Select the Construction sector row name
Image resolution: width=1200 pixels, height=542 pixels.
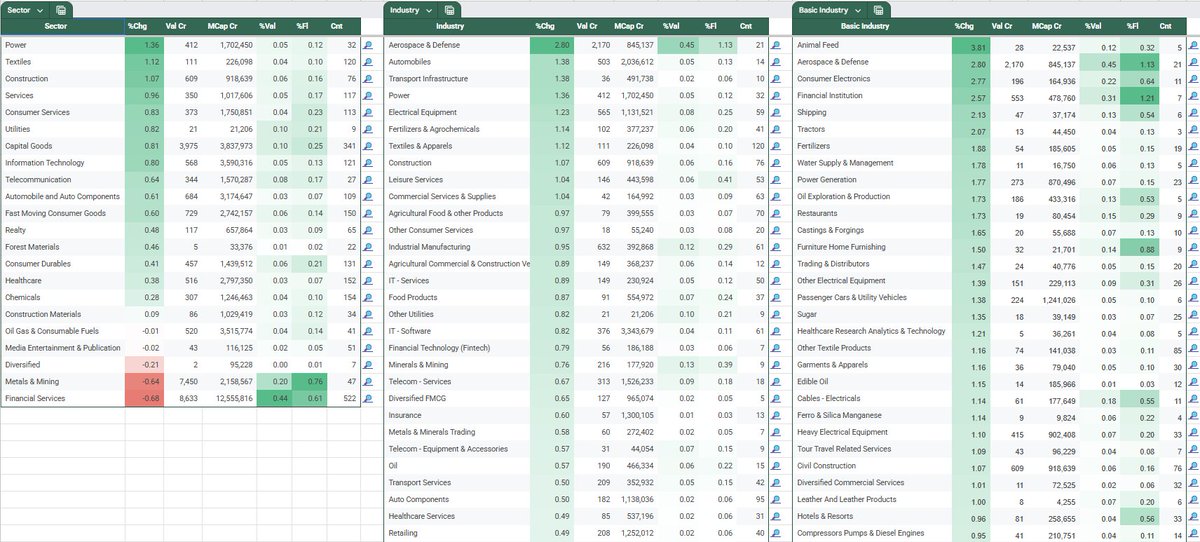[x=26, y=79]
